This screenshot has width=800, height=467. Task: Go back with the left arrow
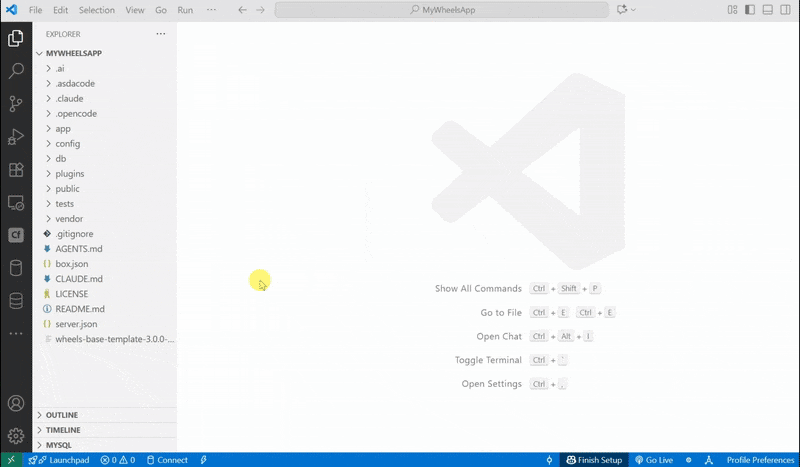pos(242,10)
